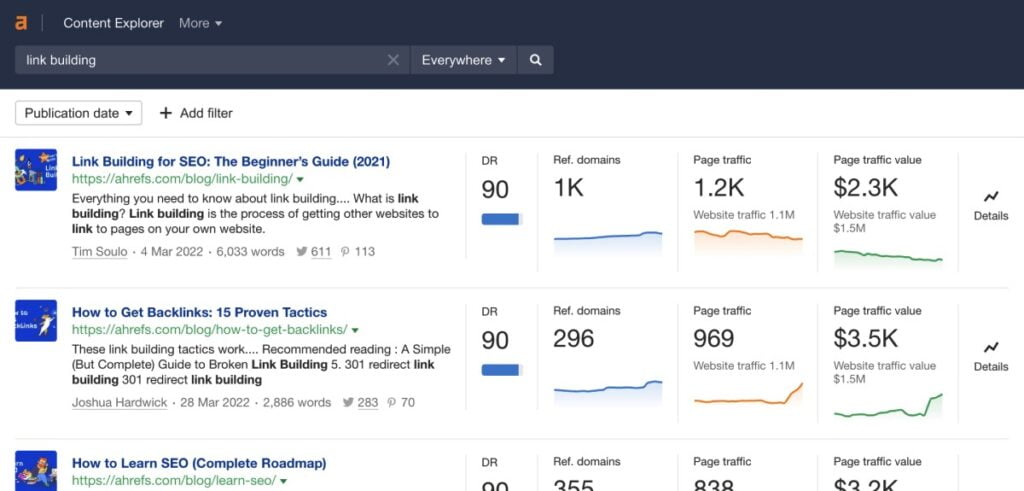
Task: Click the 296 referring domains value
Action: tap(573, 339)
